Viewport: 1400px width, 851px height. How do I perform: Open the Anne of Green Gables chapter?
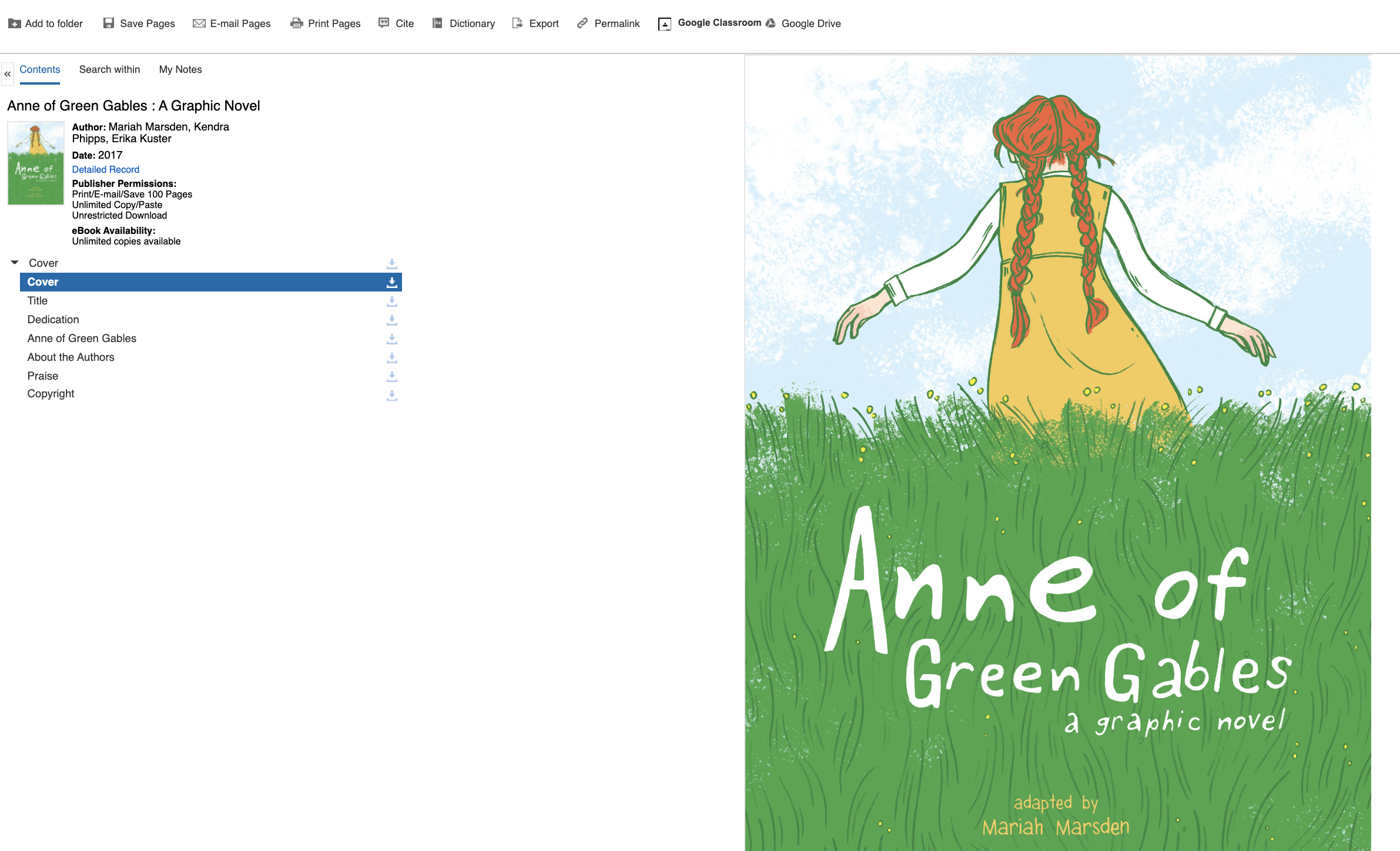point(82,339)
